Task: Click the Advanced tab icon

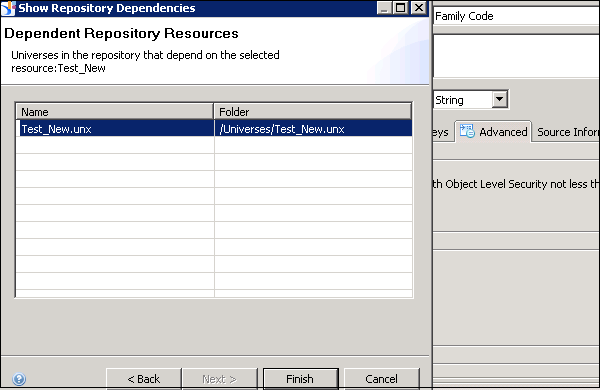Action: (x=467, y=131)
